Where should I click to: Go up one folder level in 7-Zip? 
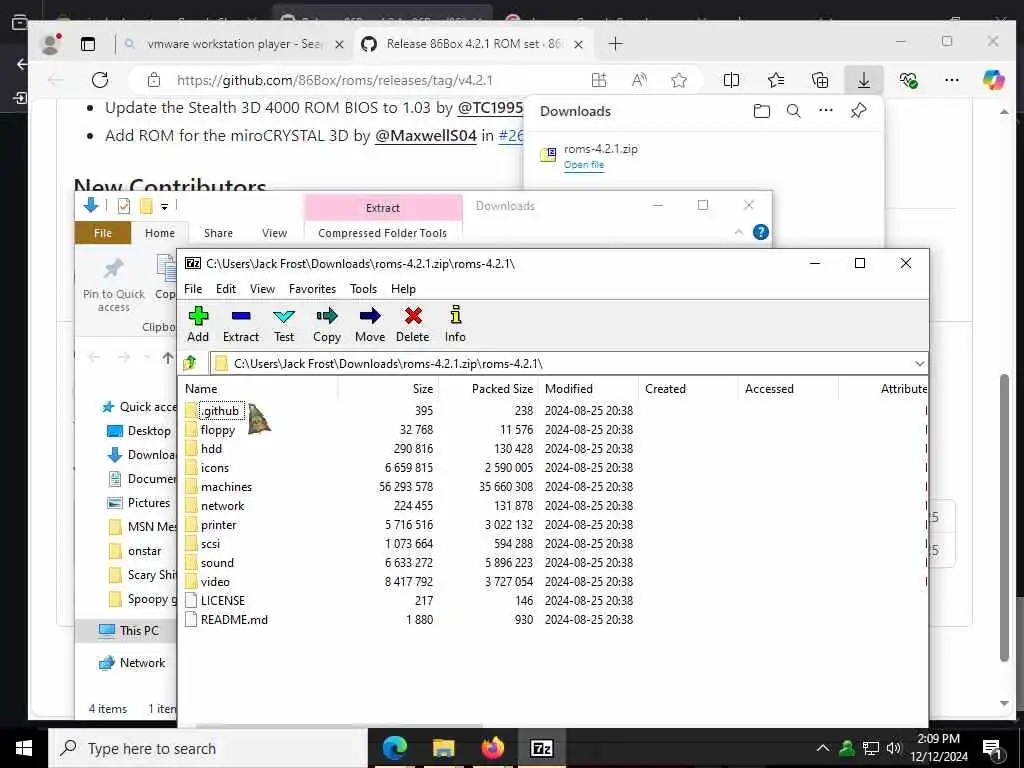[190, 362]
